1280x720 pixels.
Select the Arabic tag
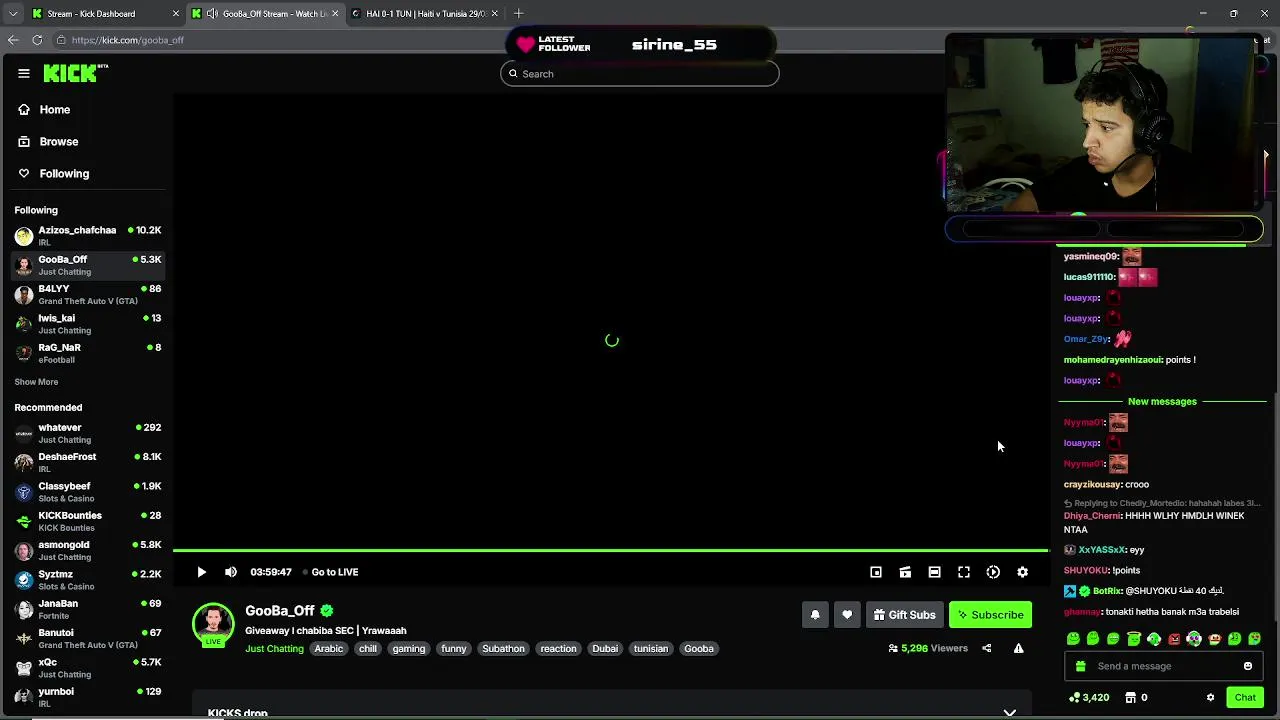point(328,649)
